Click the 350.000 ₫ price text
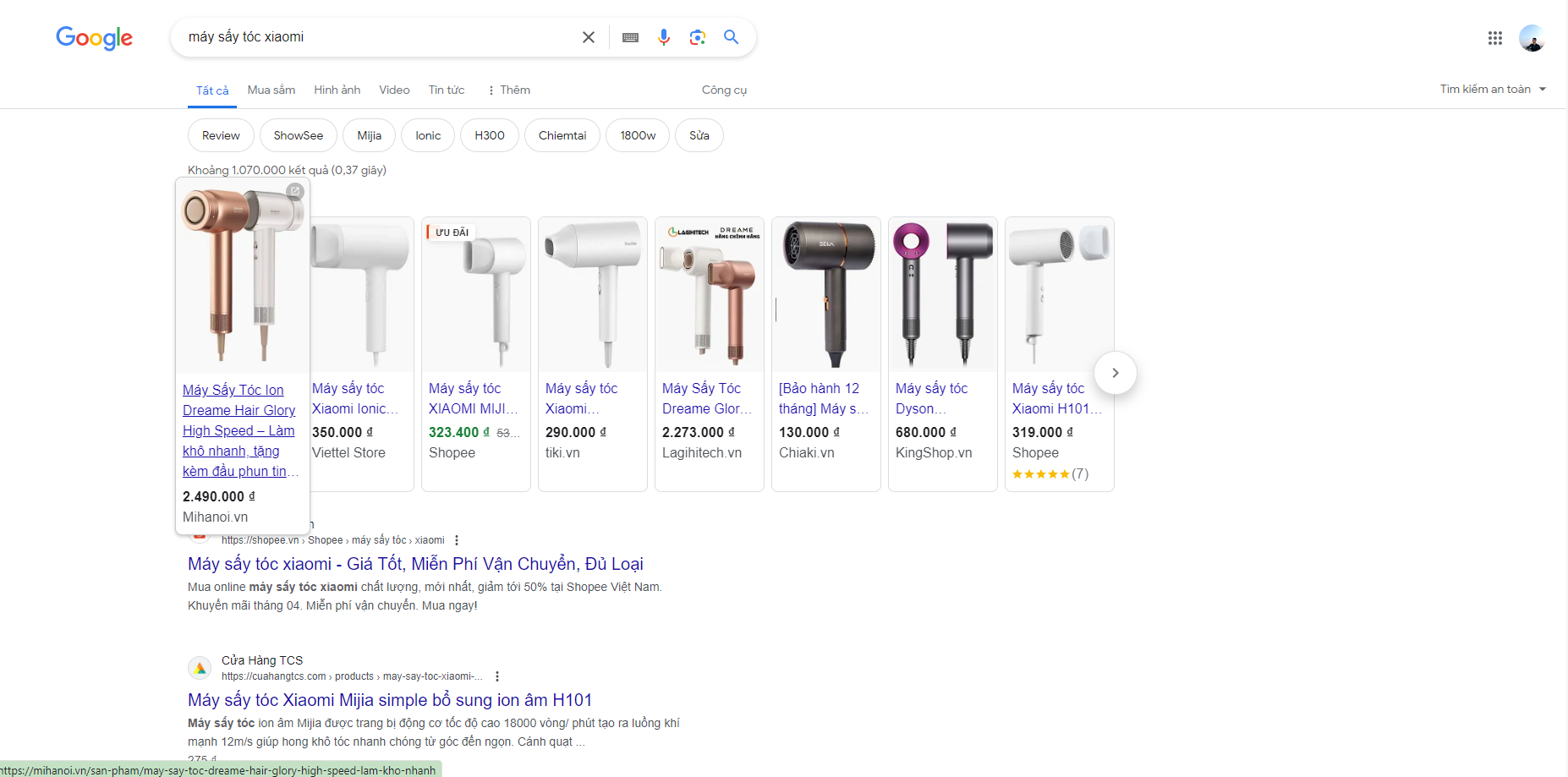Screen dimensions: 1568x777 pyautogui.click(x=343, y=432)
